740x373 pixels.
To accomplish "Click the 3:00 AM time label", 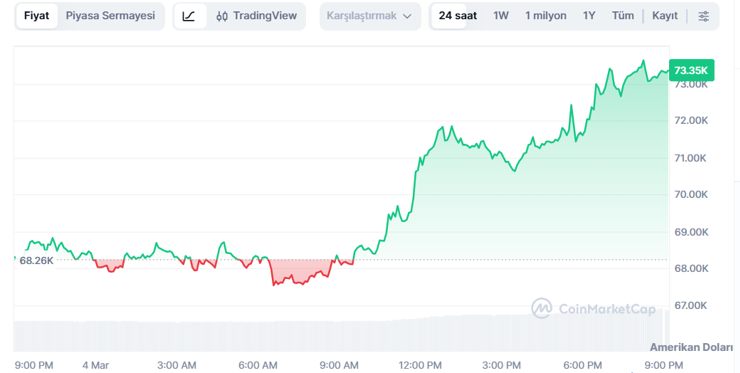I will tap(177, 365).
